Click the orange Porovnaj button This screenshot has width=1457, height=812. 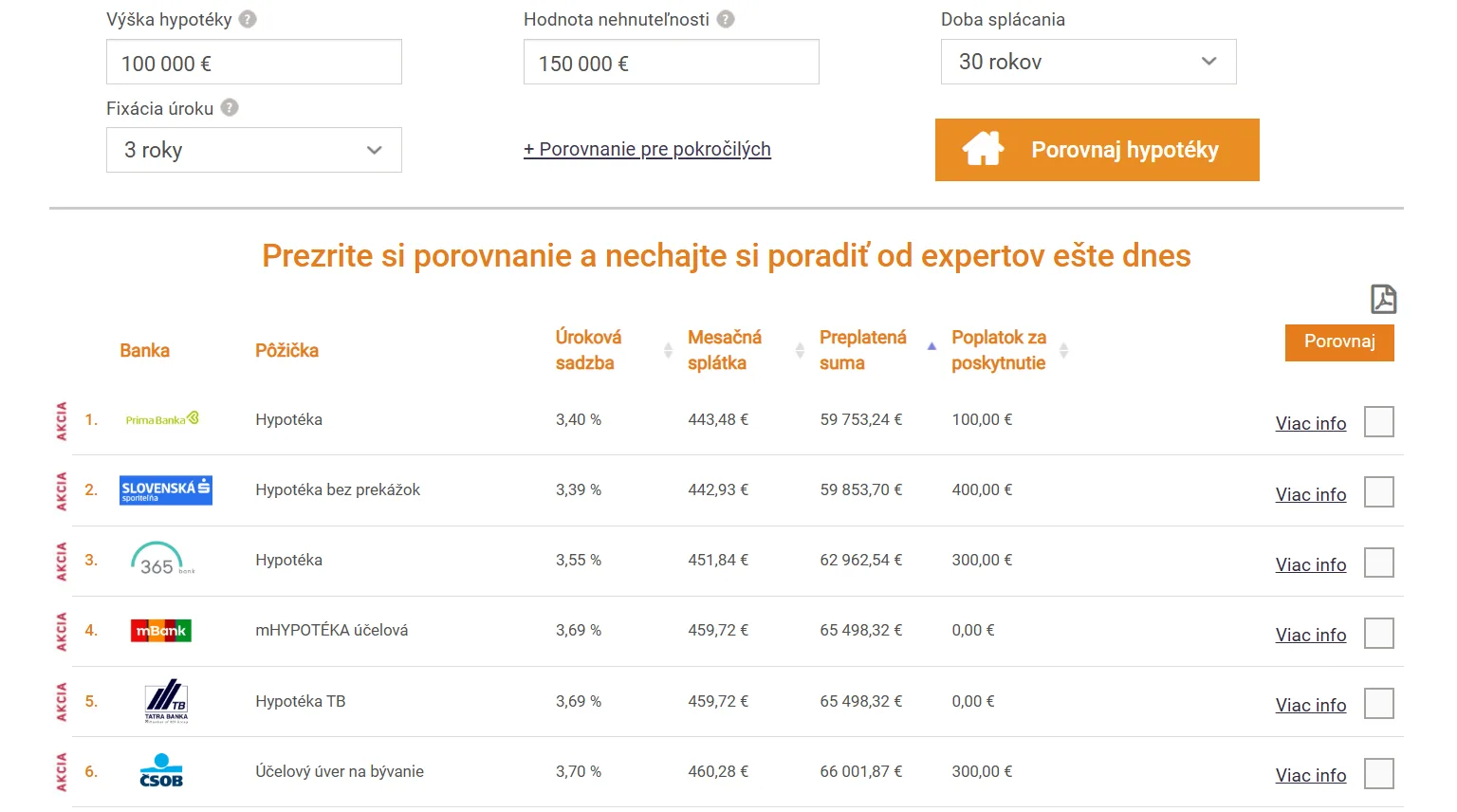point(1339,342)
